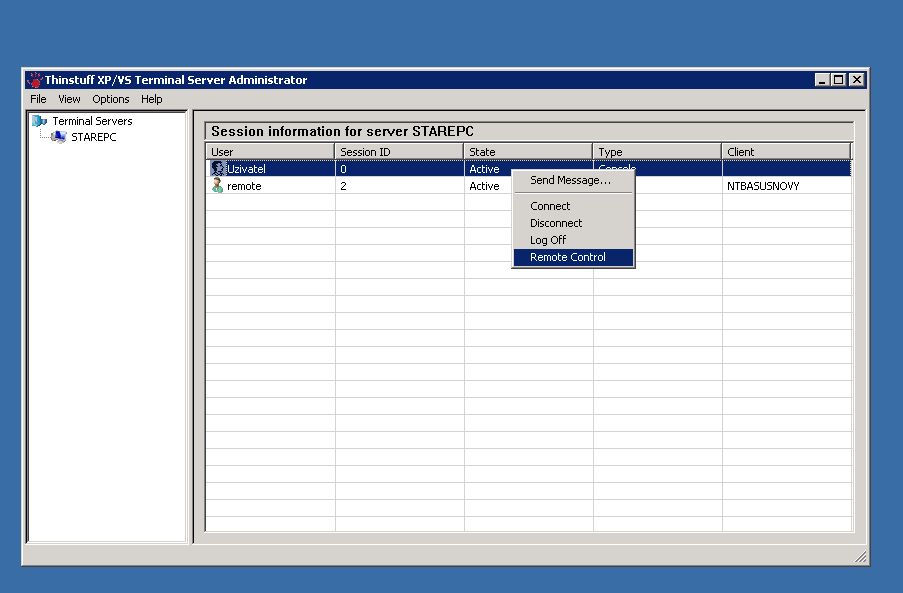Click the Terminal Servers network icon
Image resolution: width=903 pixels, height=593 pixels.
(x=39, y=121)
